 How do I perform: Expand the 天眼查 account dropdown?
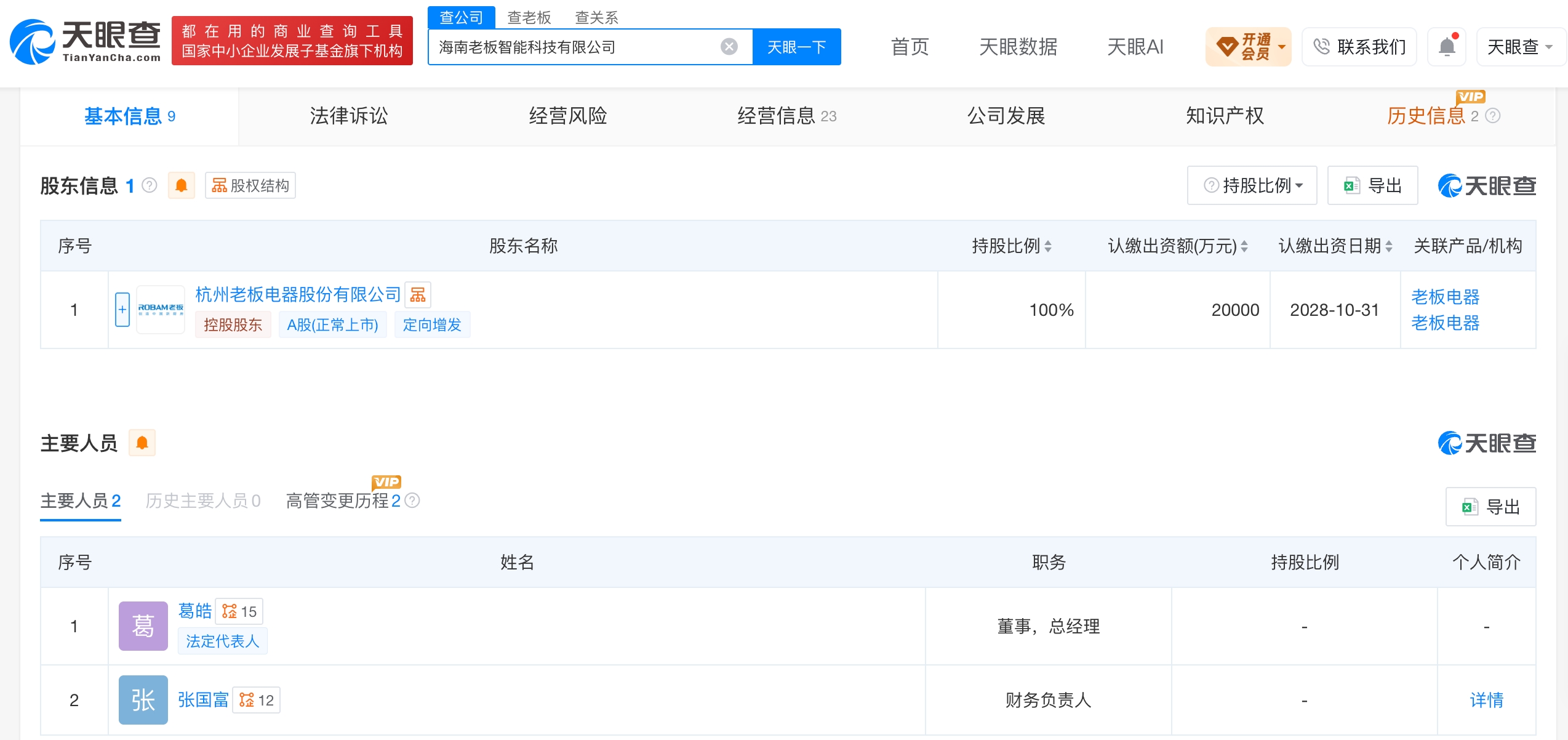[x=1520, y=47]
